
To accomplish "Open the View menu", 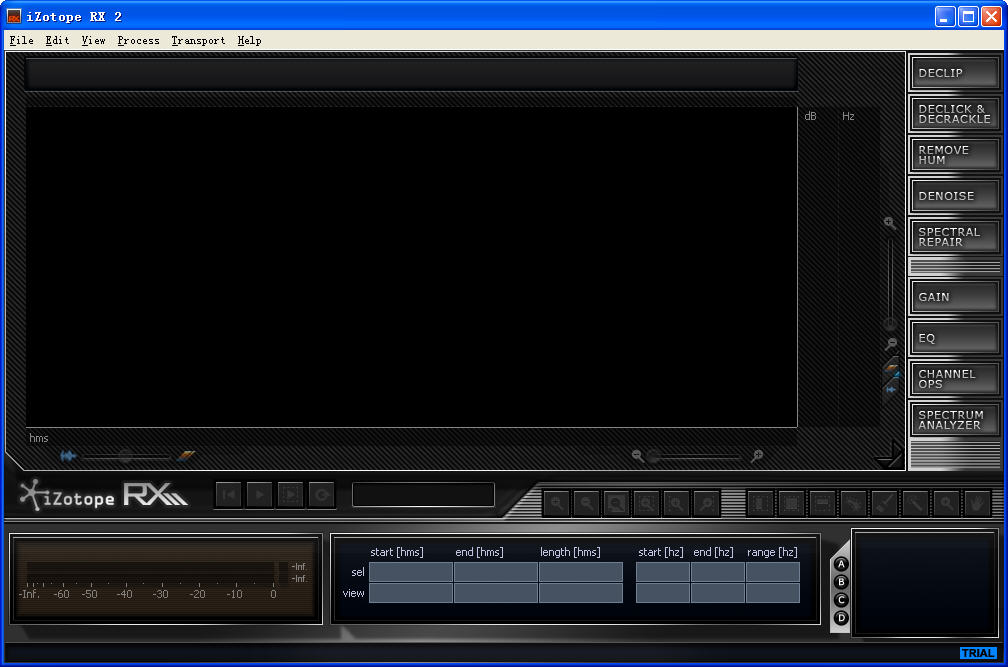I will click(x=93, y=40).
